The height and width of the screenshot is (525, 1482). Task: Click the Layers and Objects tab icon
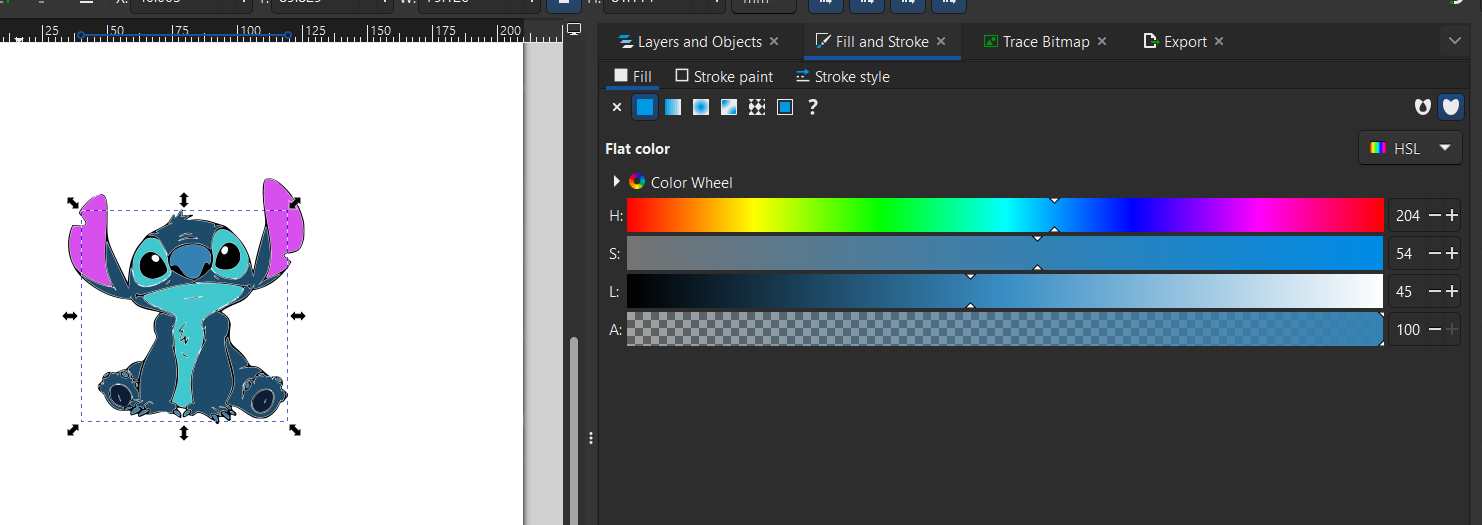[x=626, y=42]
